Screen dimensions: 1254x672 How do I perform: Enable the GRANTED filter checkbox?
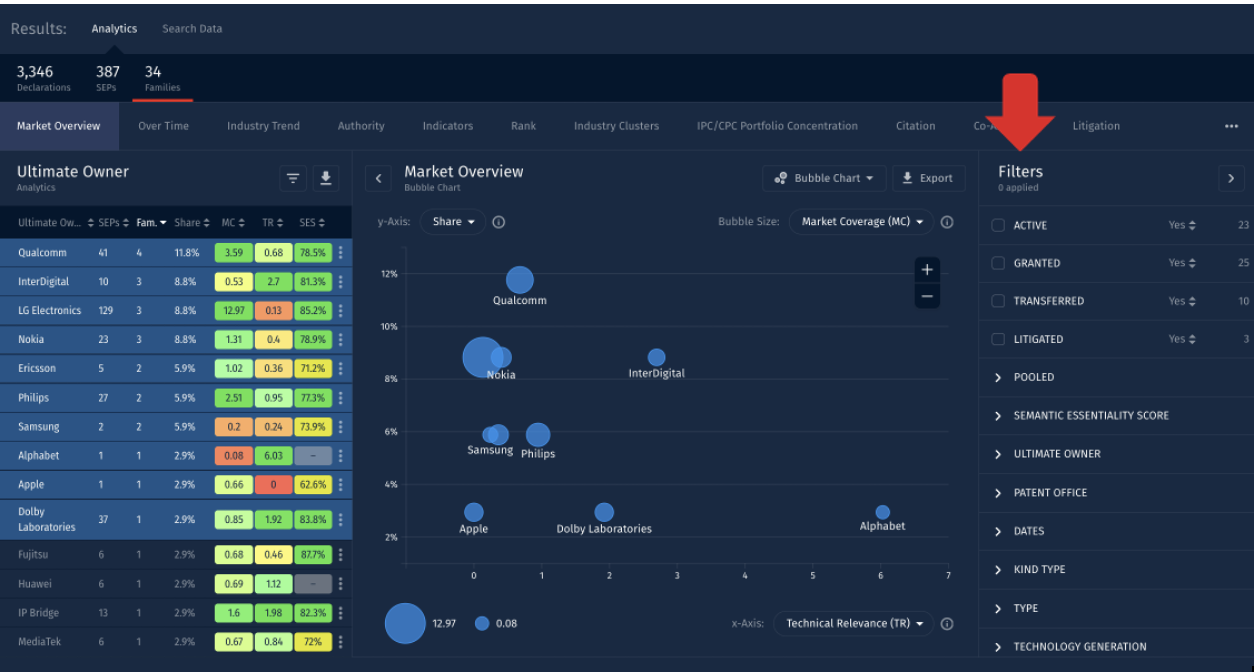998,263
